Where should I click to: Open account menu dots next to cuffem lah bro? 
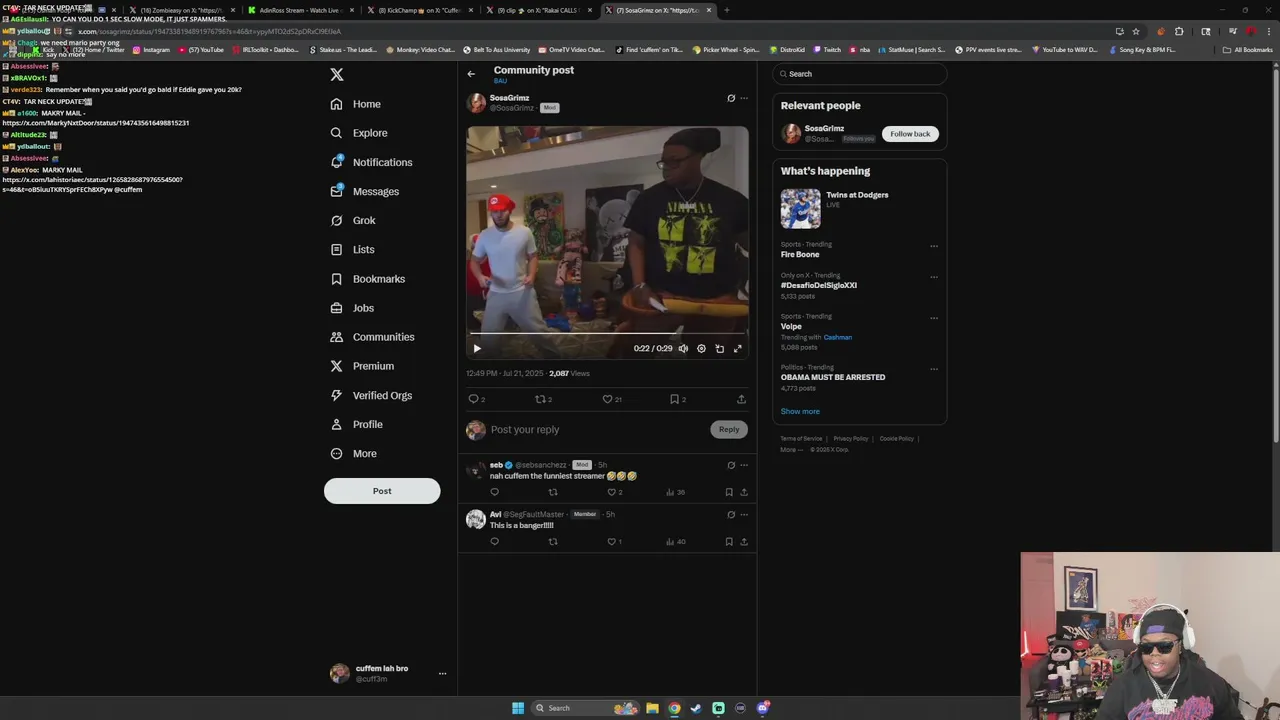click(x=442, y=674)
